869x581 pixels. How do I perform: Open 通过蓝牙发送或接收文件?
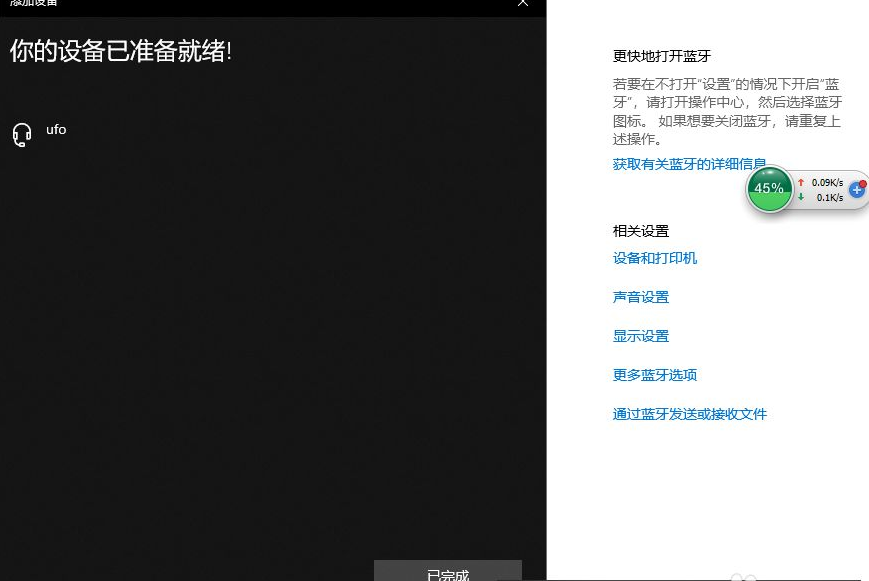[x=689, y=414]
